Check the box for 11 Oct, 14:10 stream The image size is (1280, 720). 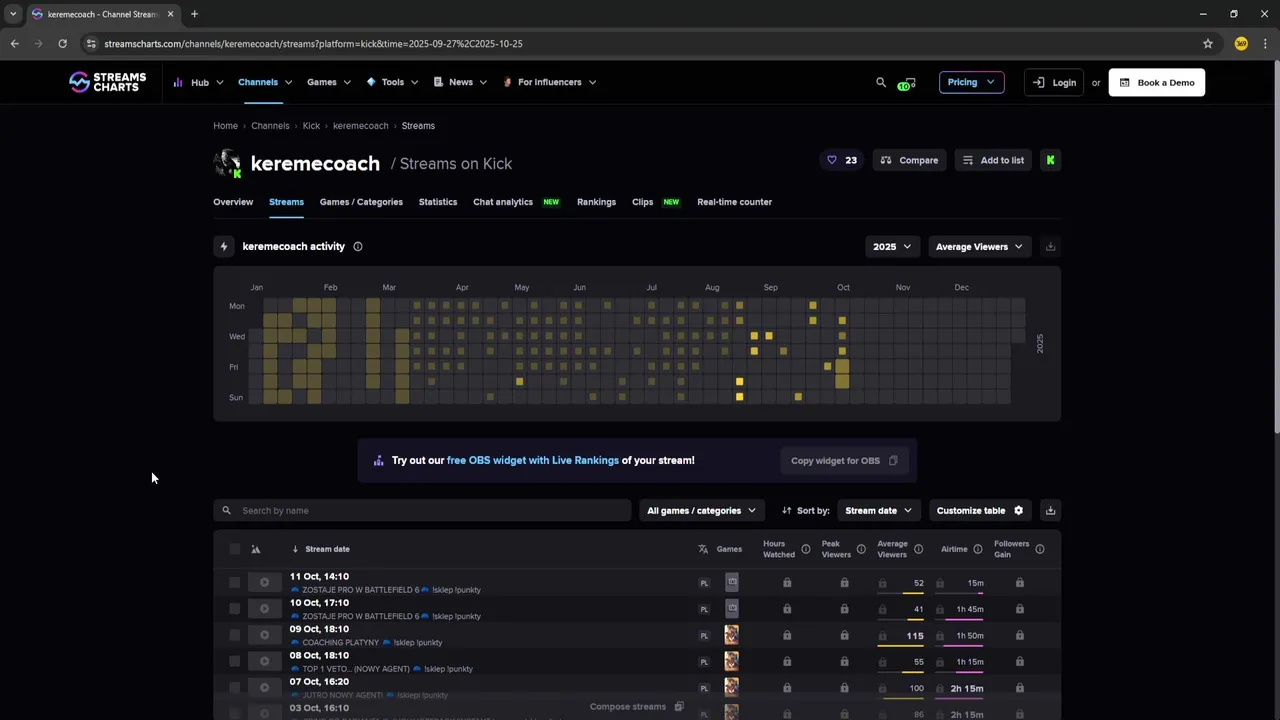(x=234, y=582)
